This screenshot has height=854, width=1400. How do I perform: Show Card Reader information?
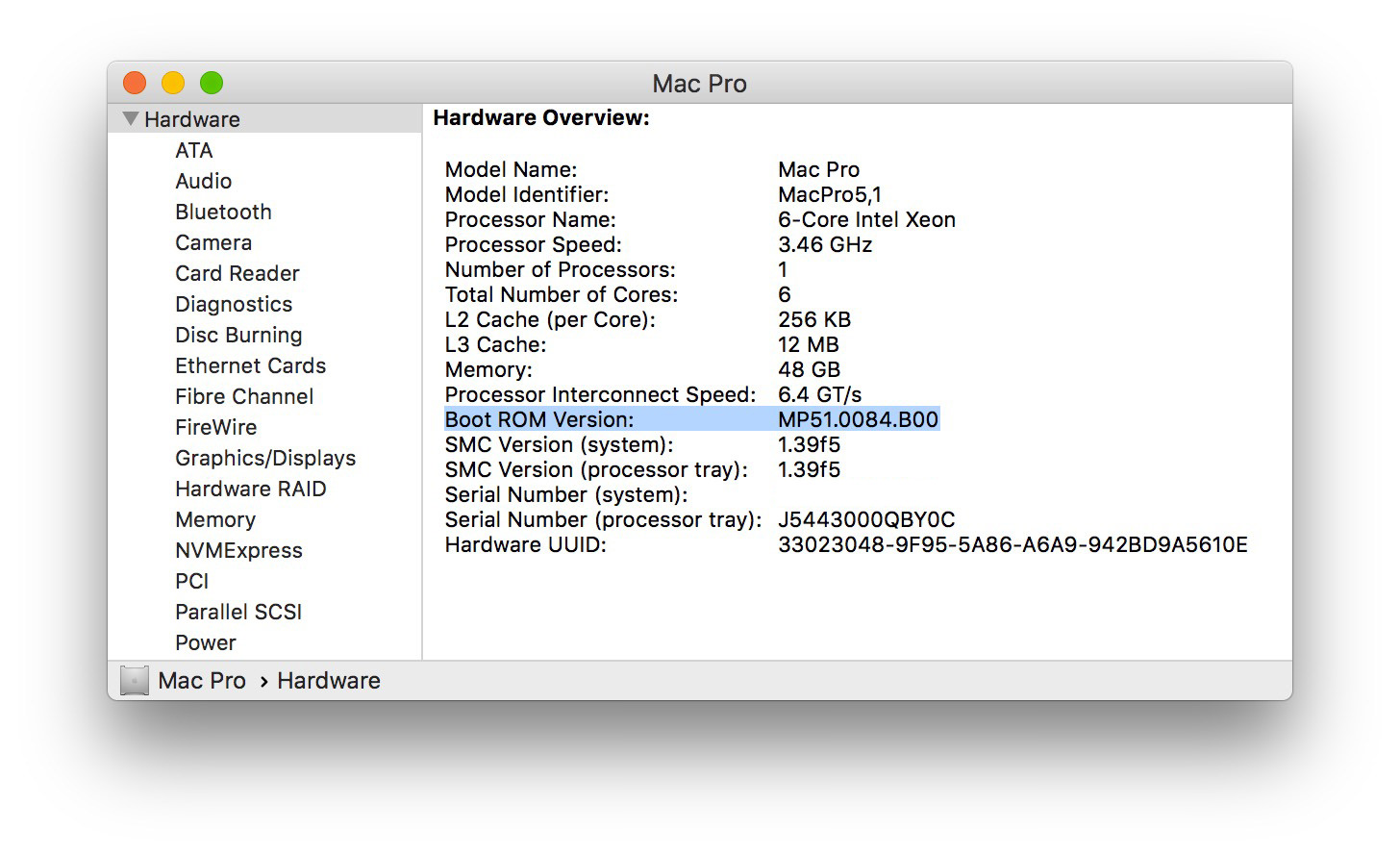tap(237, 273)
